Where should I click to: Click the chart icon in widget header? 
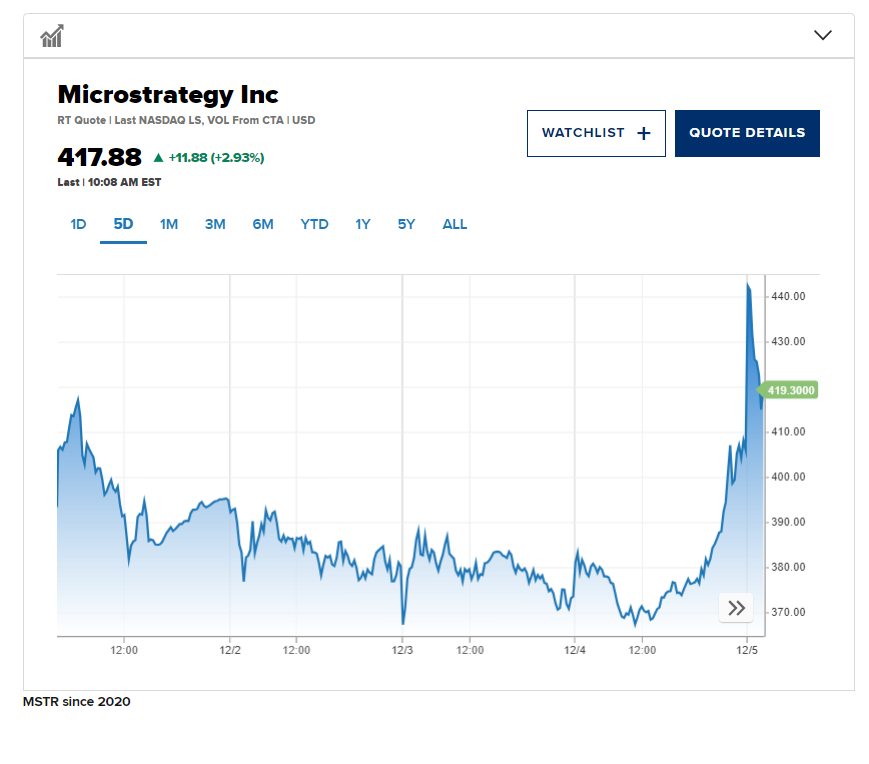tap(52, 36)
